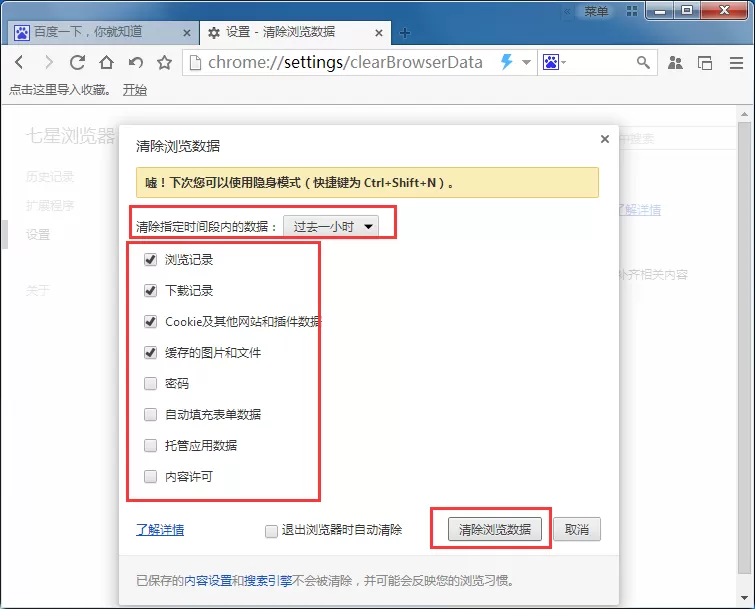The width and height of the screenshot is (755, 609).
Task: Click the vertical scrollbar thumb
Action: pyautogui.click(x=744, y=349)
